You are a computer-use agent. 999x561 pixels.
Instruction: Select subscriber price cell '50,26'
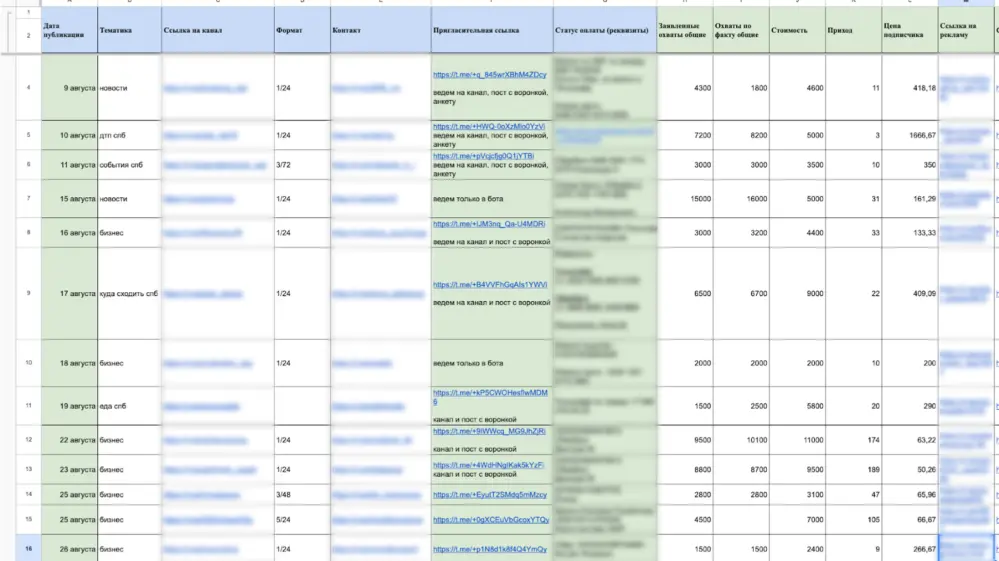coord(910,469)
